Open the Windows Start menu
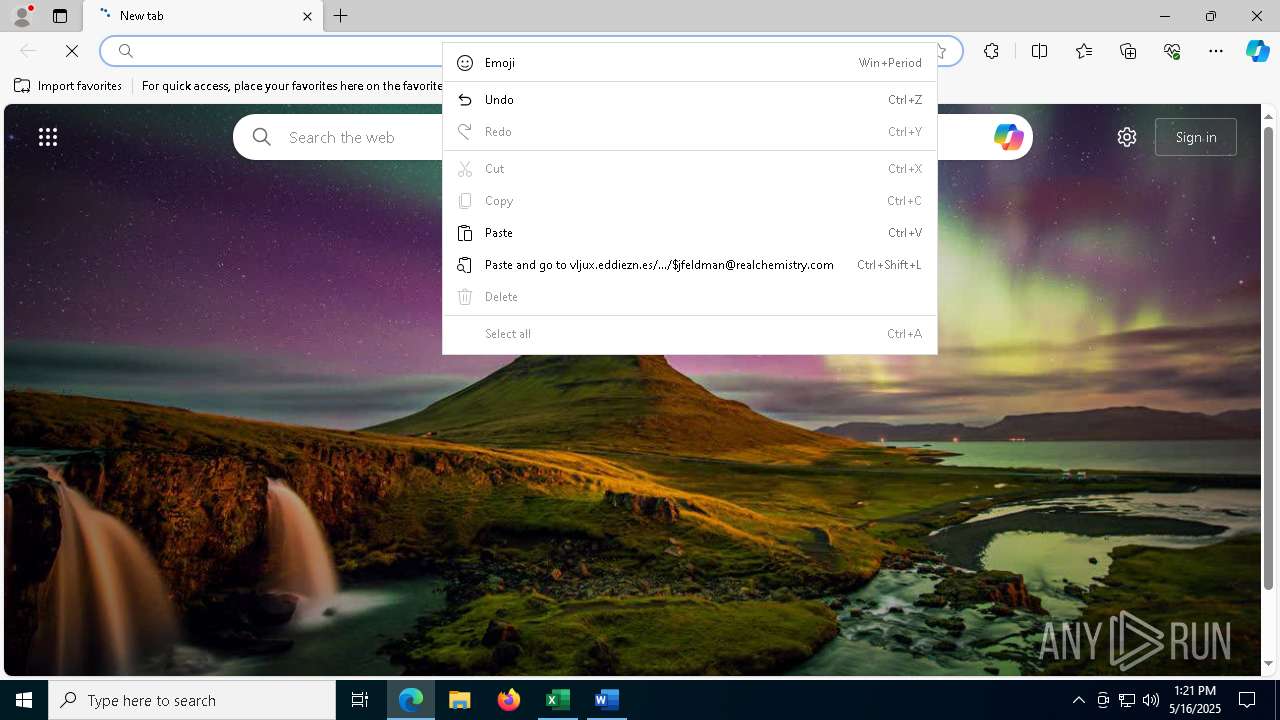This screenshot has height=720, width=1280. 24,700
